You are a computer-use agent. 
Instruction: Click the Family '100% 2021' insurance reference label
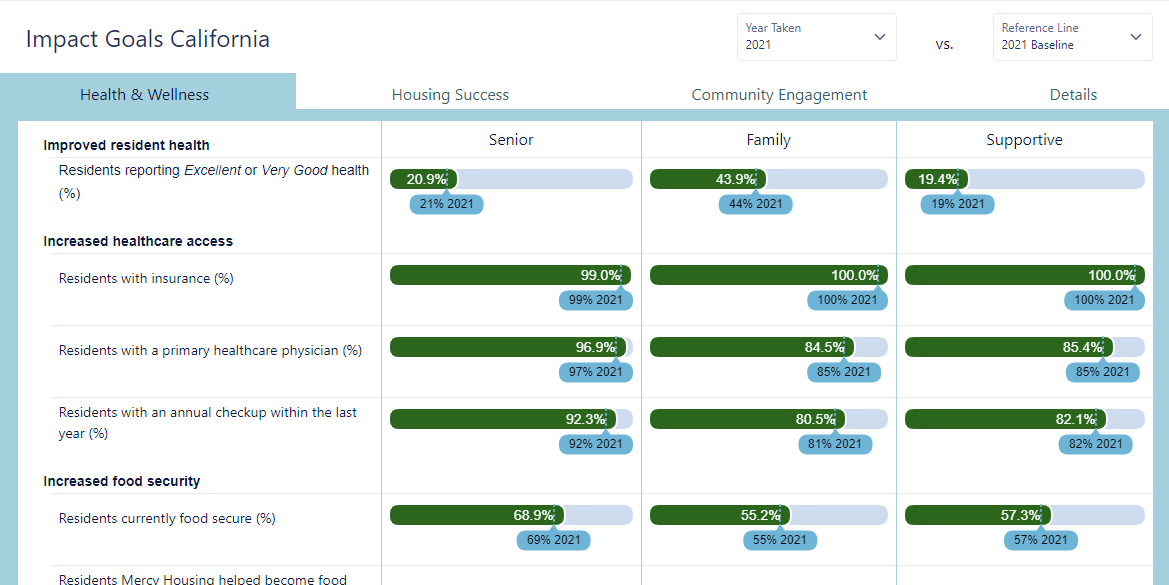847,300
